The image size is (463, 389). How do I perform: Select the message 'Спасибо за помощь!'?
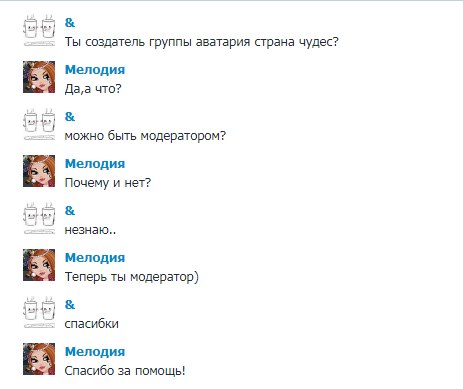pos(125,371)
